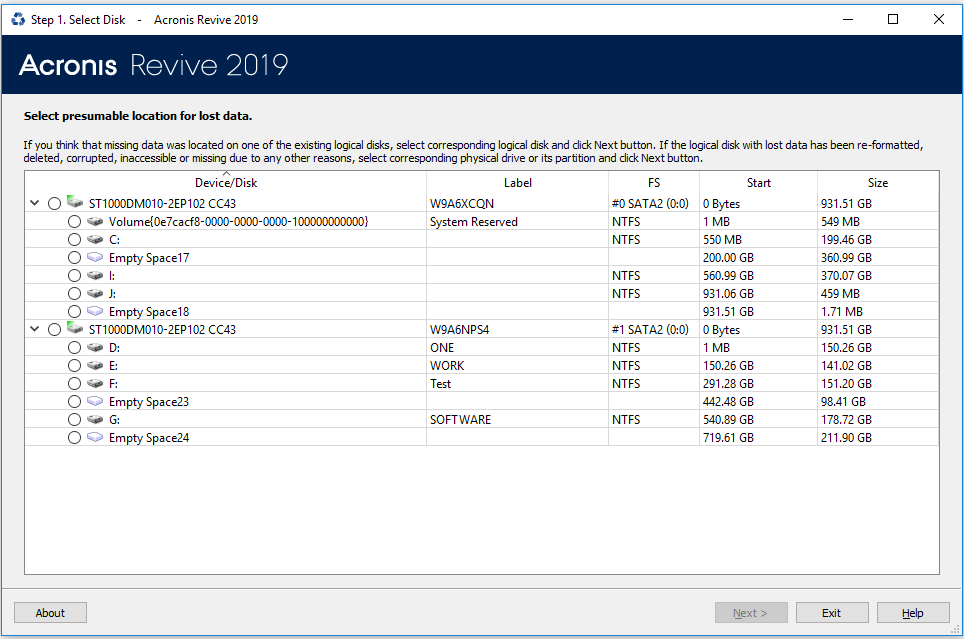This screenshot has width=964, height=639.
Task: Click the Empty Space24 ghost partition icon
Action: pos(95,437)
